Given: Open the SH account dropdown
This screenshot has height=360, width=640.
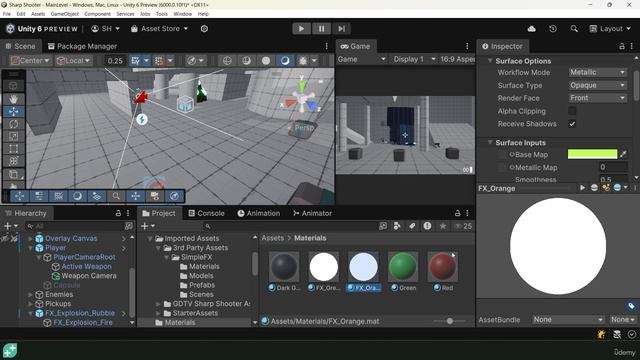Looking at the screenshot, I should [105, 29].
